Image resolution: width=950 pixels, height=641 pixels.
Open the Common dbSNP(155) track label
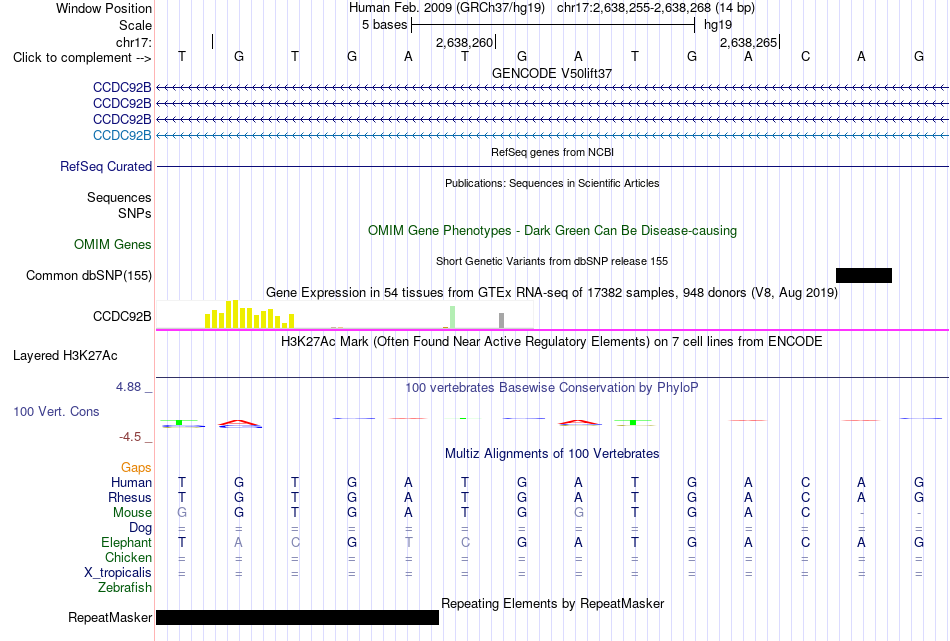click(88, 276)
